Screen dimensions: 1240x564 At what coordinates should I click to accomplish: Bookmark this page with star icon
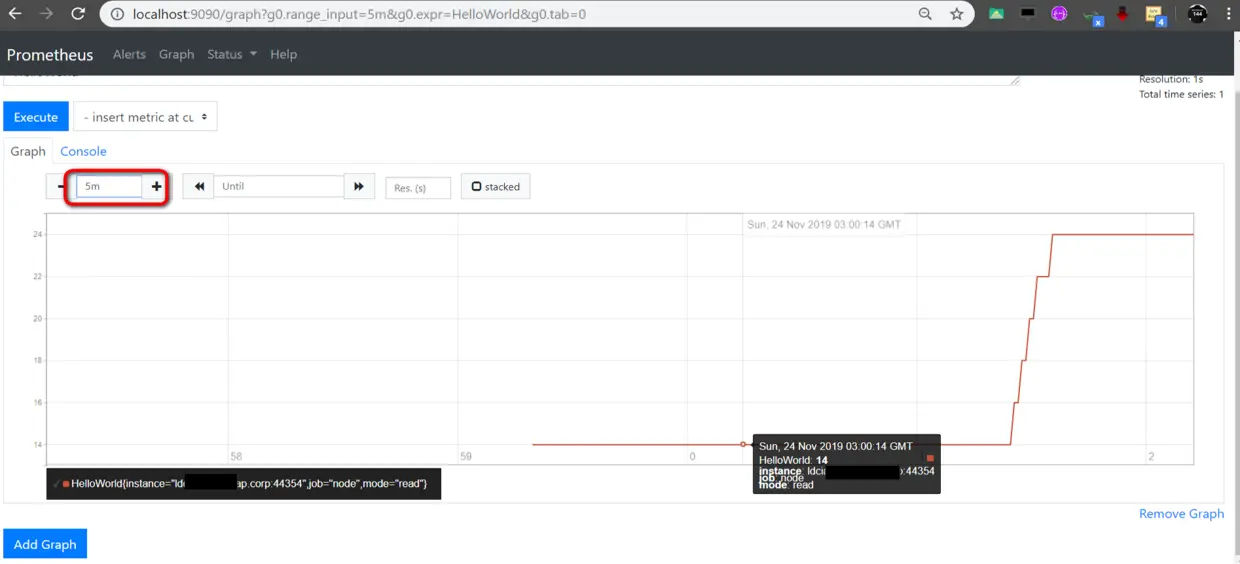(957, 14)
